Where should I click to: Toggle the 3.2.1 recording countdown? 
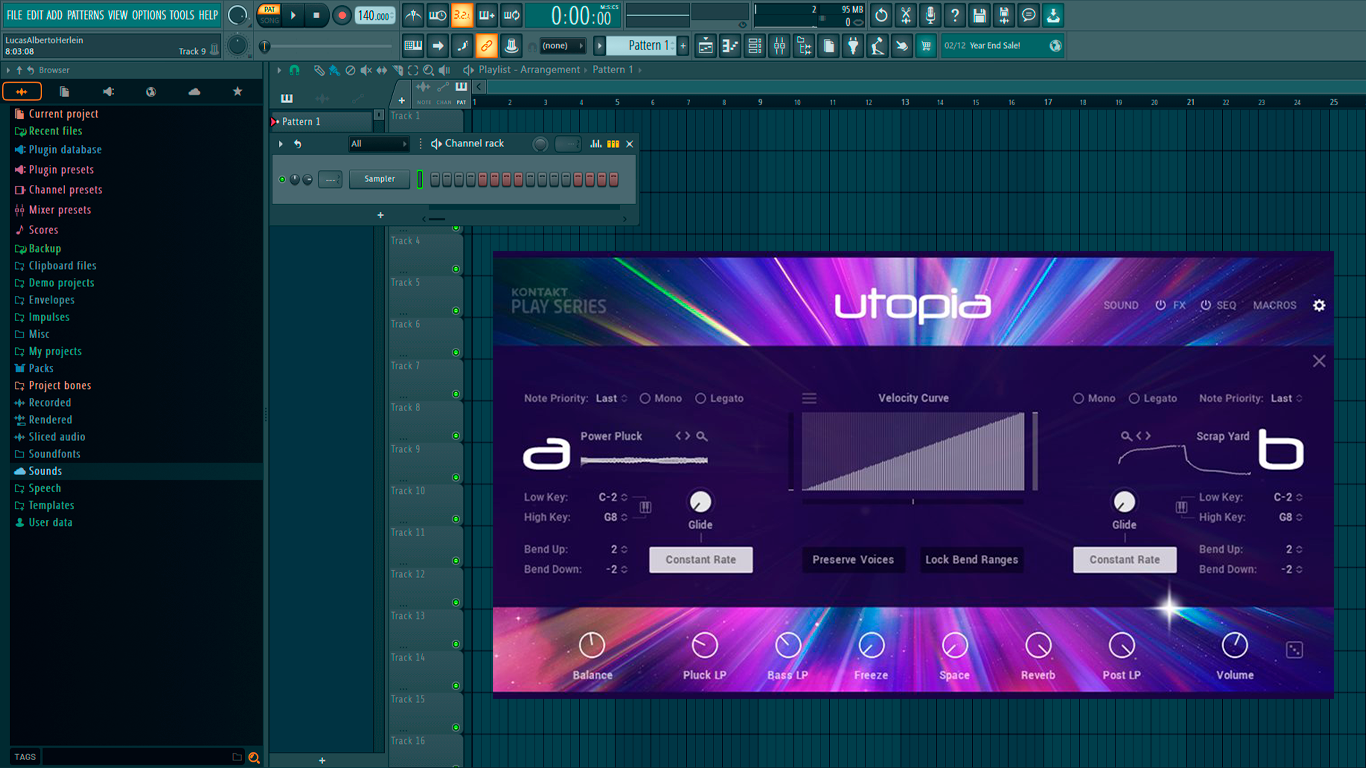(x=462, y=15)
